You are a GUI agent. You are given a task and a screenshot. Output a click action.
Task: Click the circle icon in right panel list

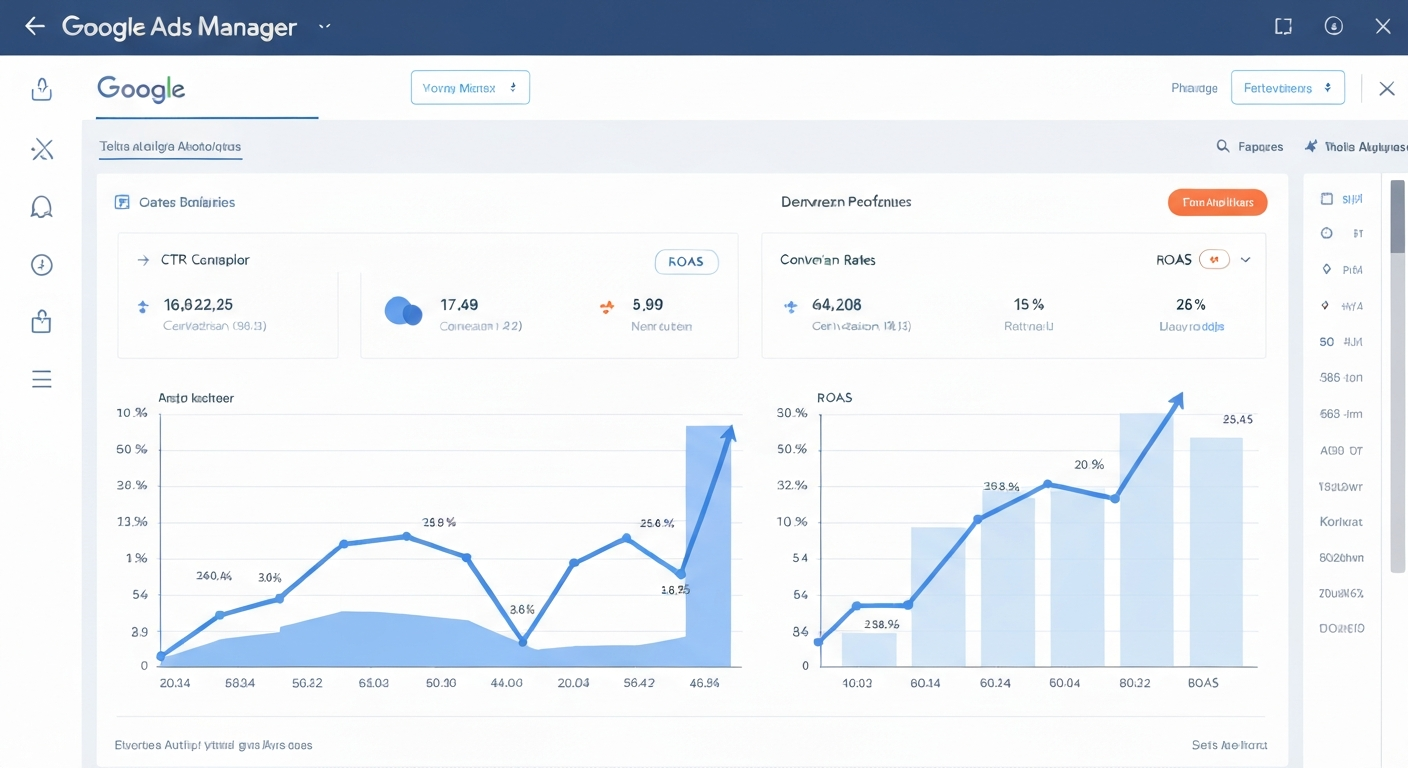coord(1327,233)
